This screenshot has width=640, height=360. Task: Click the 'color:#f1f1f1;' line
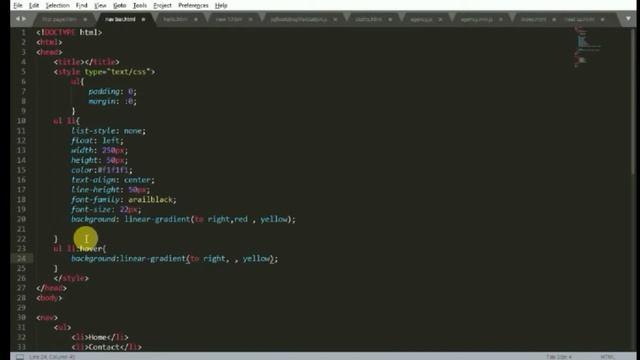point(102,170)
